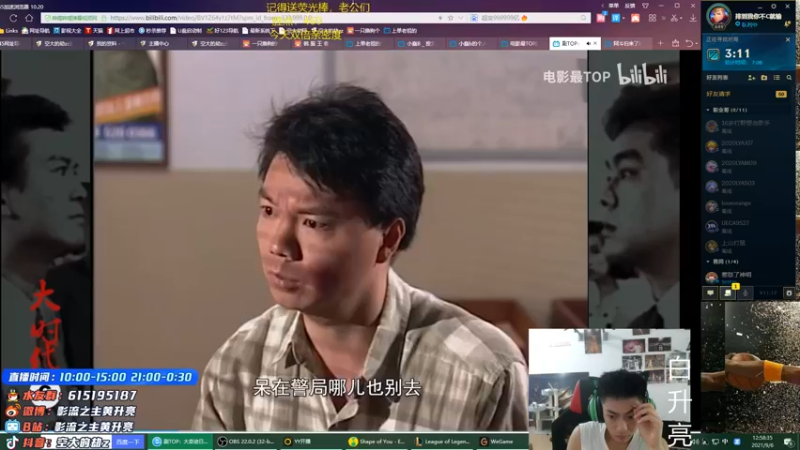Viewport: 800px width, 450px height.
Task: Click the summoner profile avatar in League client
Action: (x=718, y=15)
